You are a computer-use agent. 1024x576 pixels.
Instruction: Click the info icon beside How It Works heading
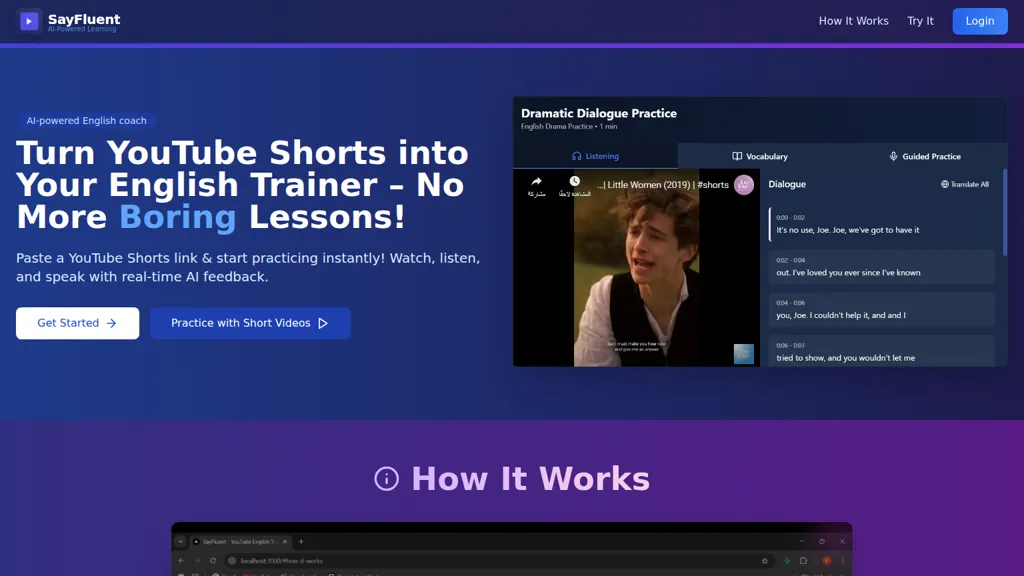click(386, 479)
